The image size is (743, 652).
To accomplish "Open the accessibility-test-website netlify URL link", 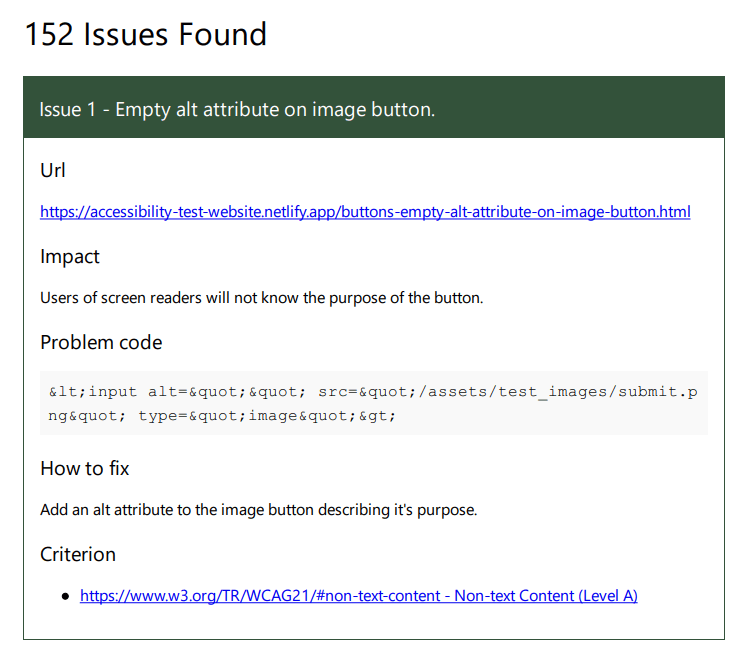I will (364, 212).
